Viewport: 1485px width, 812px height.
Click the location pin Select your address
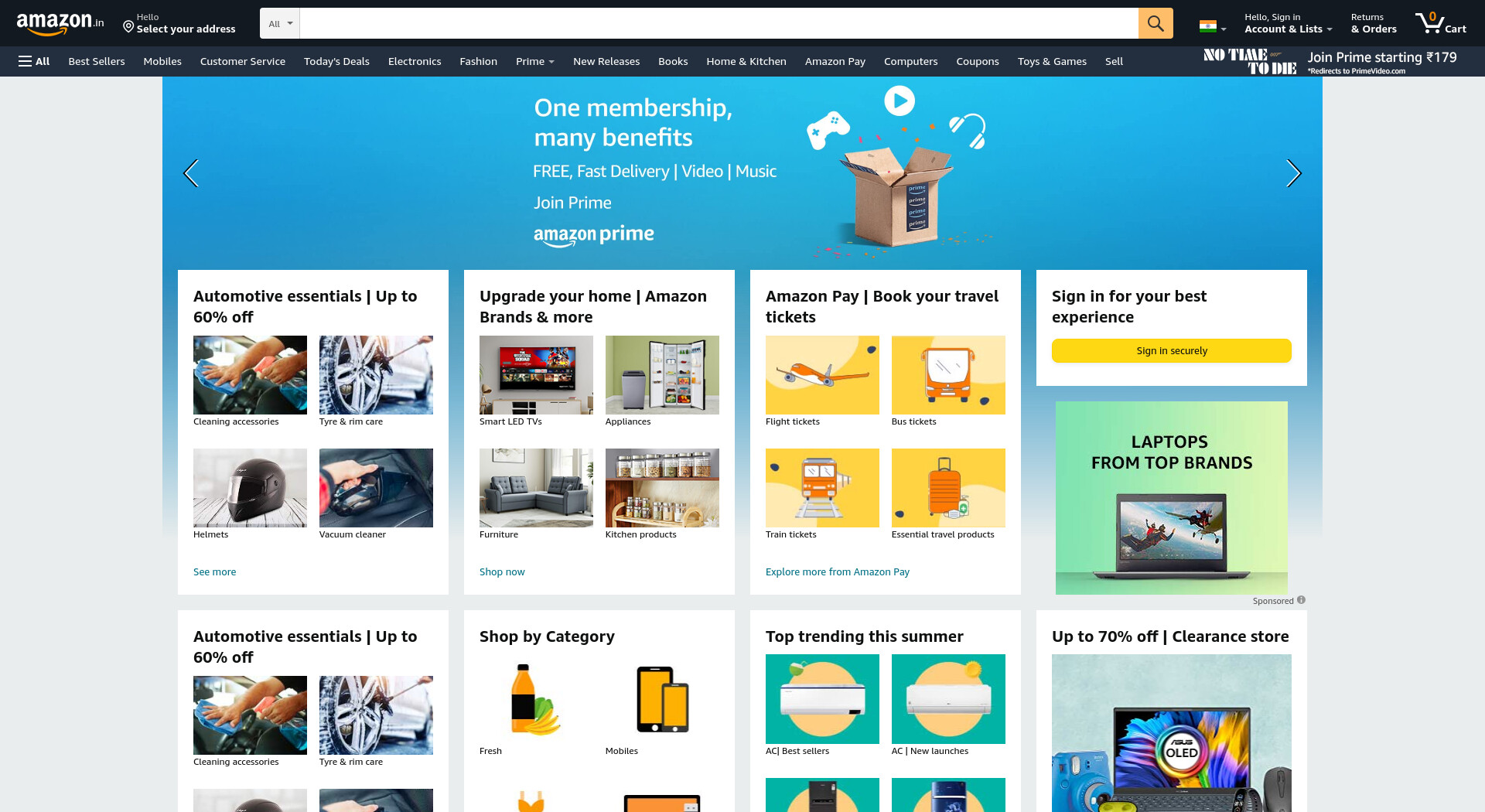pos(179,23)
